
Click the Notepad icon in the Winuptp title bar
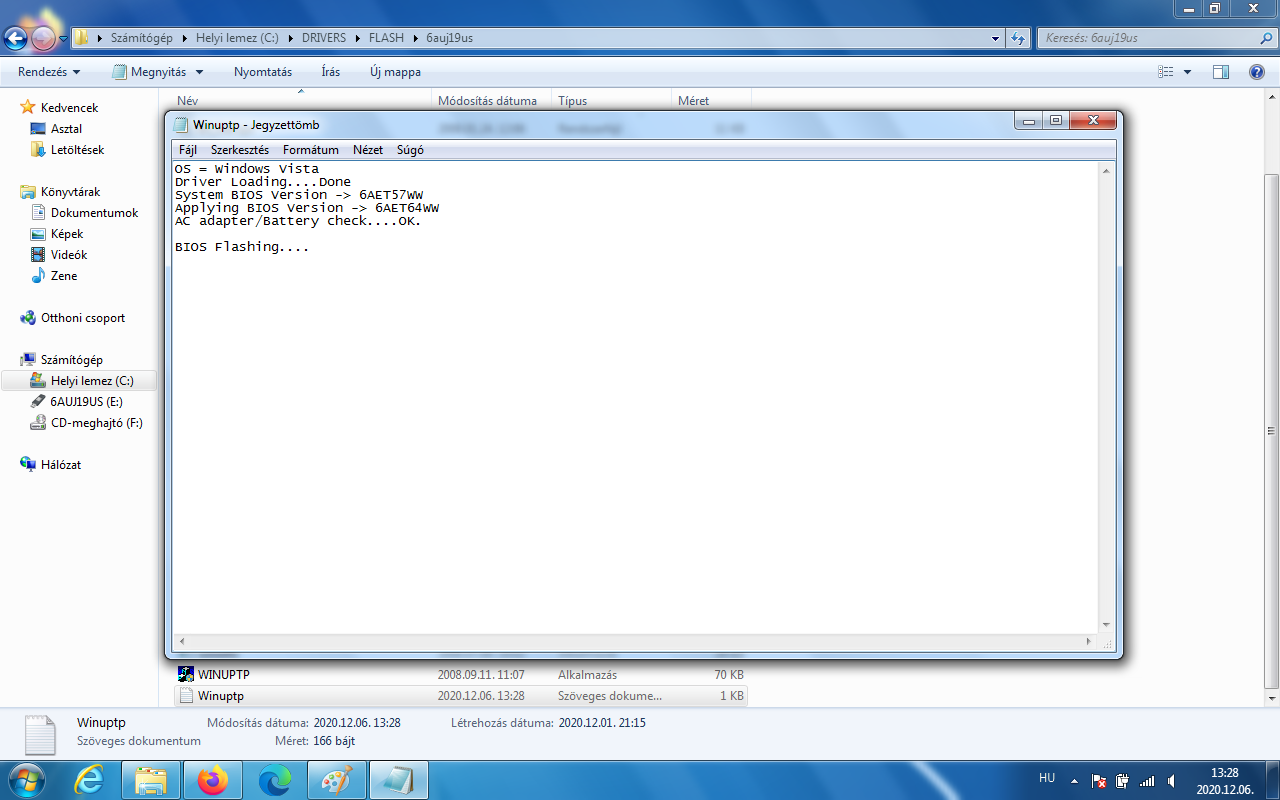pos(180,125)
